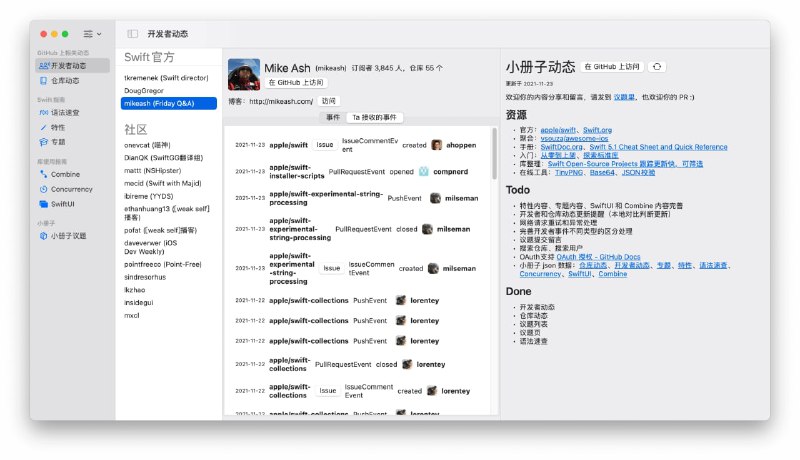Open the SwiftUI guide
This screenshot has width=800, height=460.
(x=72, y=203)
